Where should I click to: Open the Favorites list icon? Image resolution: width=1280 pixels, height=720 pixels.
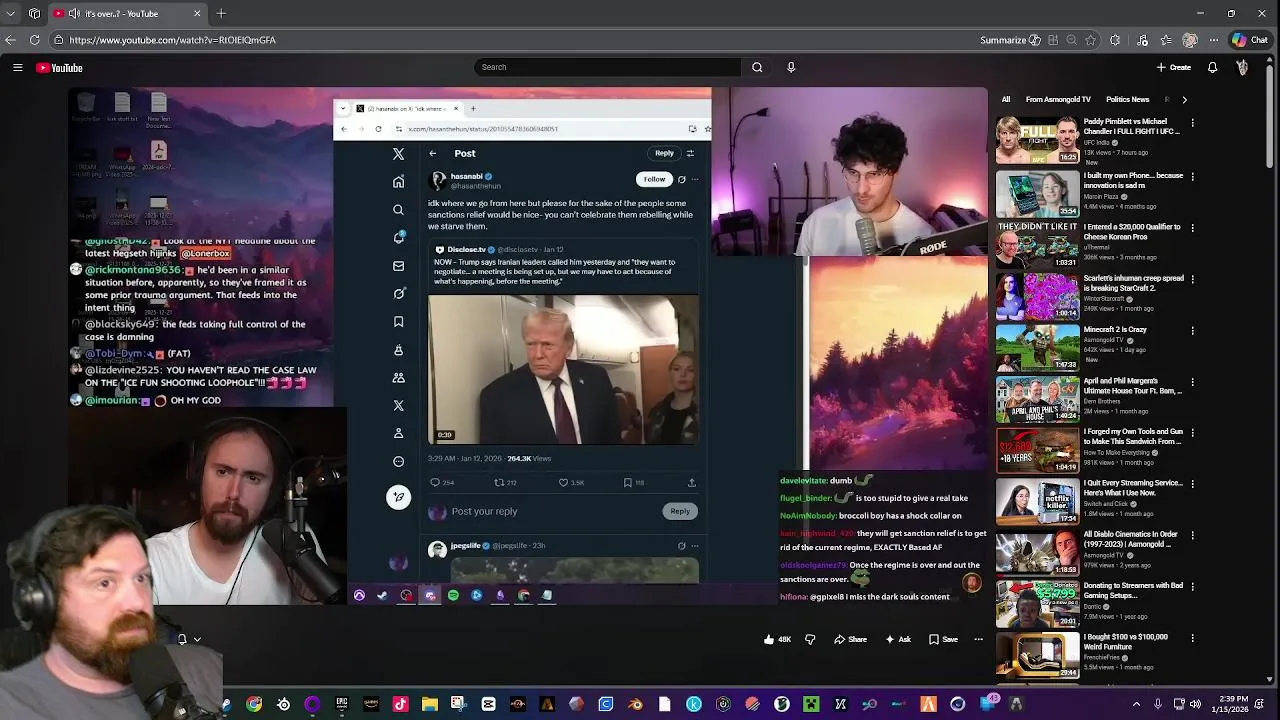coord(1164,40)
